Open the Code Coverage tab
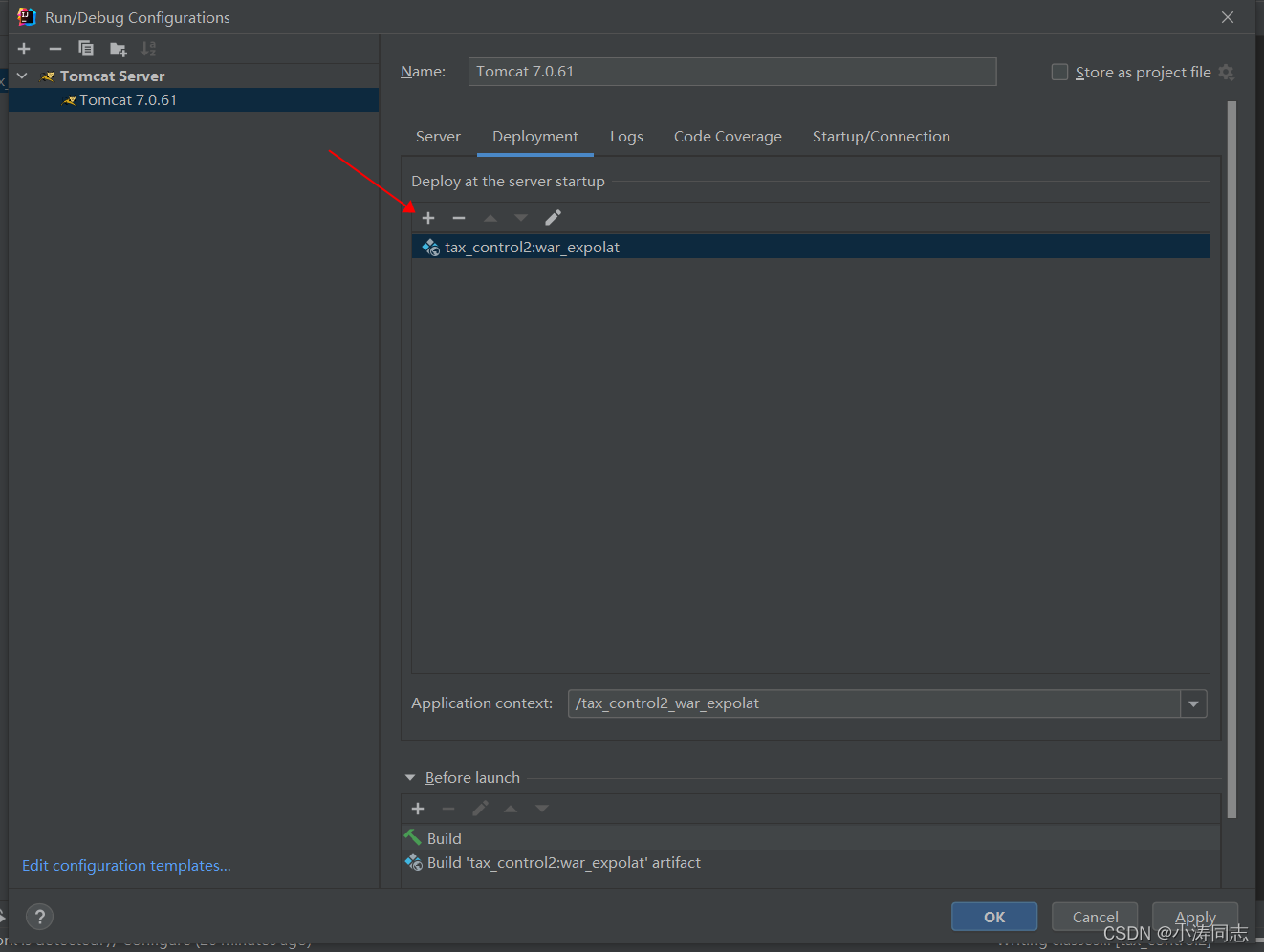Image resolution: width=1264 pixels, height=952 pixels. [728, 137]
